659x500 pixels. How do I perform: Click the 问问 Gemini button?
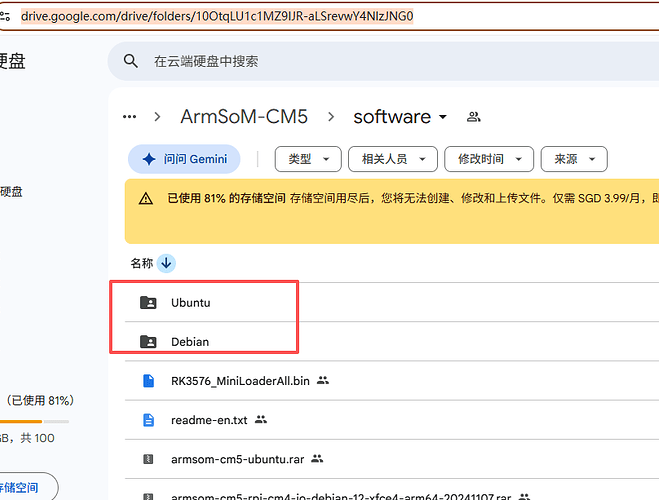pos(184,159)
